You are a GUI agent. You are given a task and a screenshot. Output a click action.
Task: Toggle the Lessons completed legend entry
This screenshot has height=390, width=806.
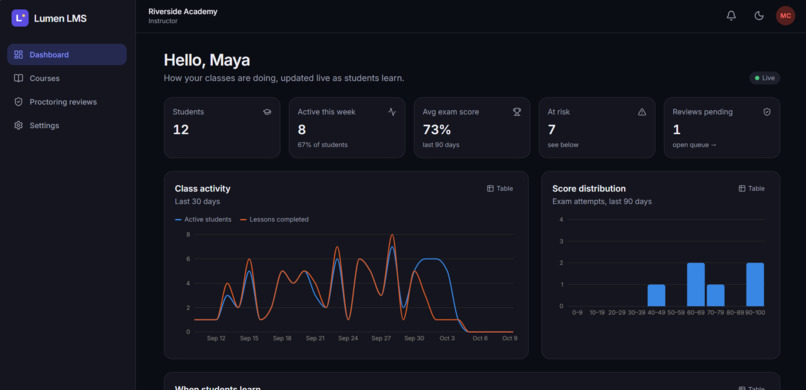(274, 219)
